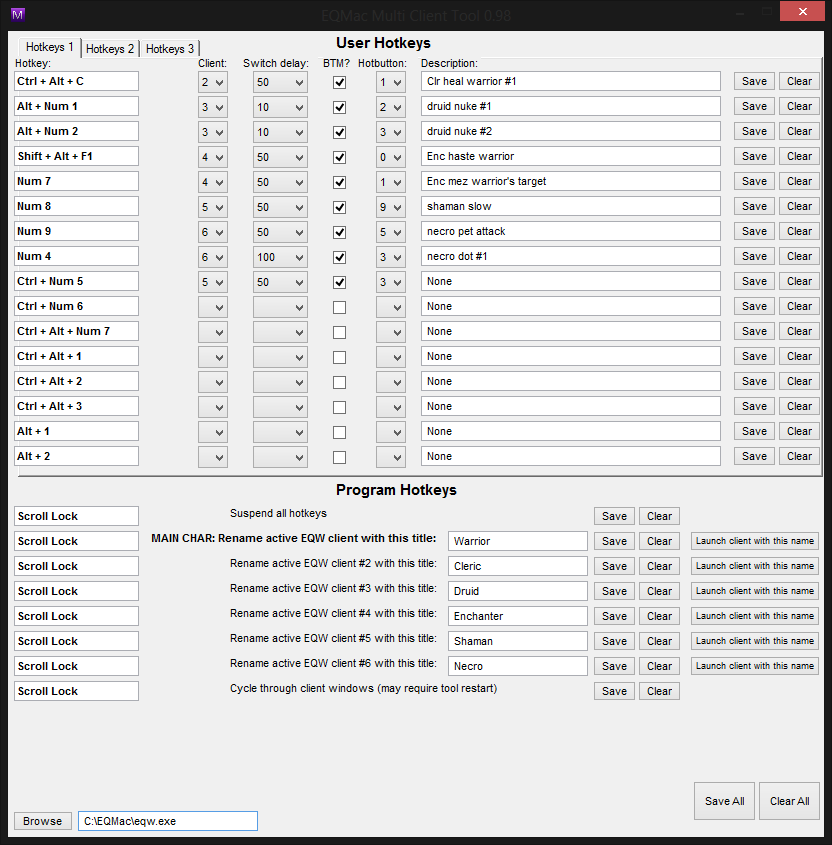The image size is (832, 845).
Task: Uncheck BTM for Clr heal warrior #1 row
Action: [339, 82]
